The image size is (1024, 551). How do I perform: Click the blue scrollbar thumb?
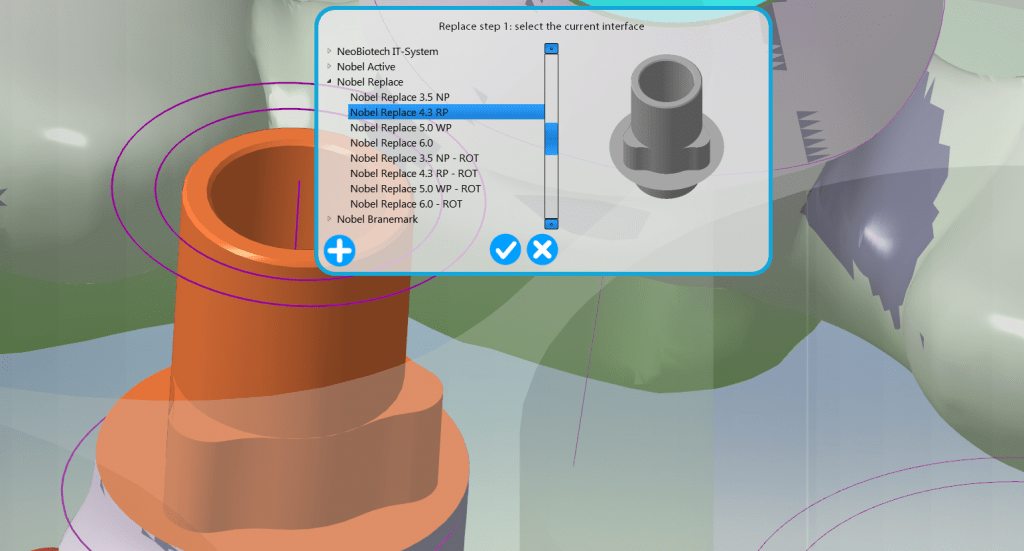[x=551, y=138]
